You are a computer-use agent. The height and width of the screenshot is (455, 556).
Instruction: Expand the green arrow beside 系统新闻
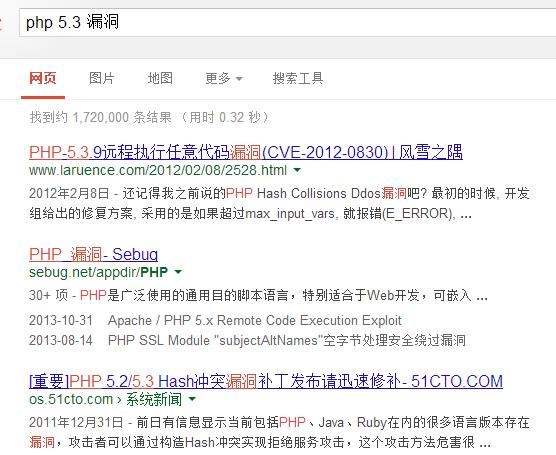coord(192,399)
